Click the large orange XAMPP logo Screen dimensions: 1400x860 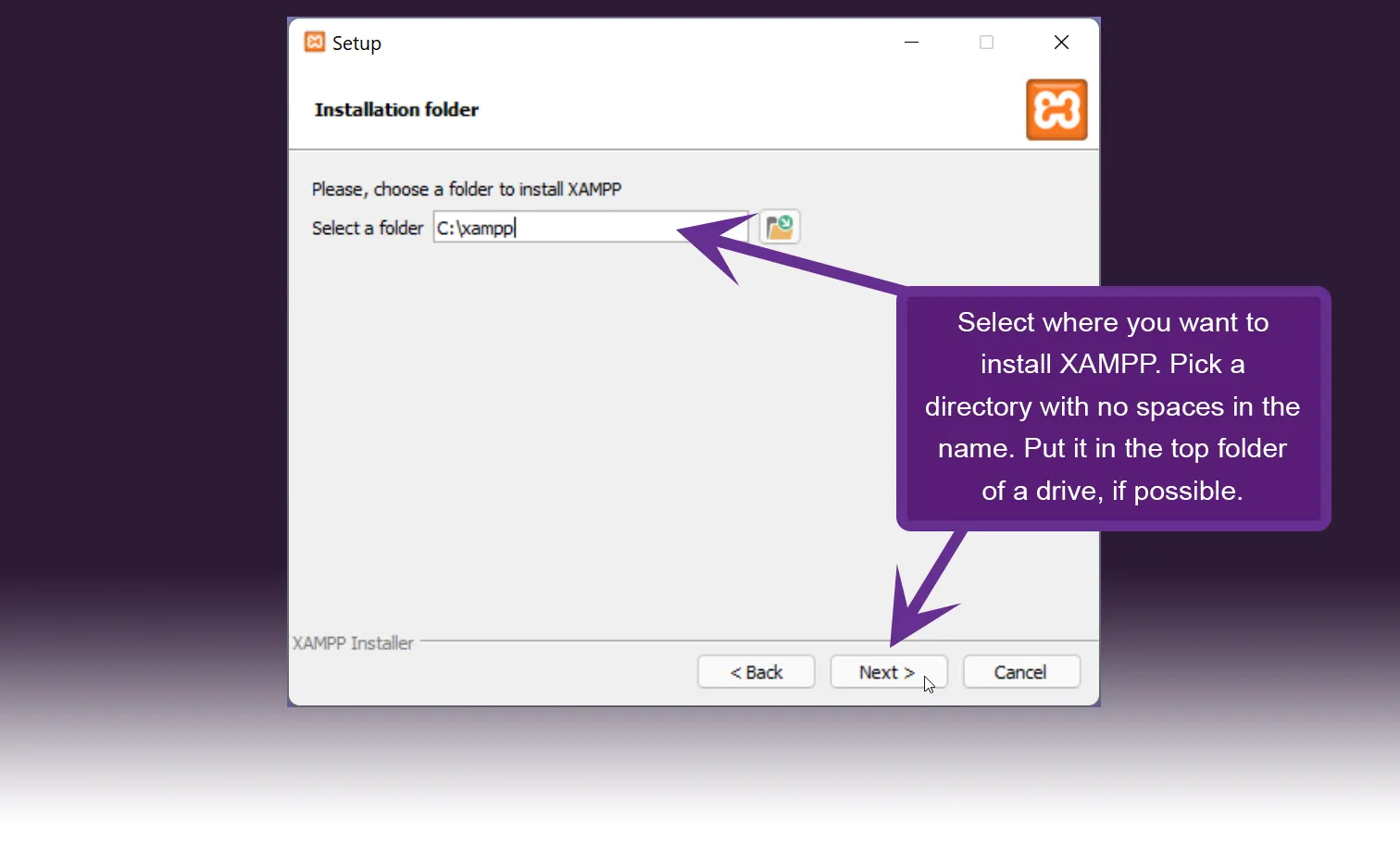click(x=1056, y=110)
